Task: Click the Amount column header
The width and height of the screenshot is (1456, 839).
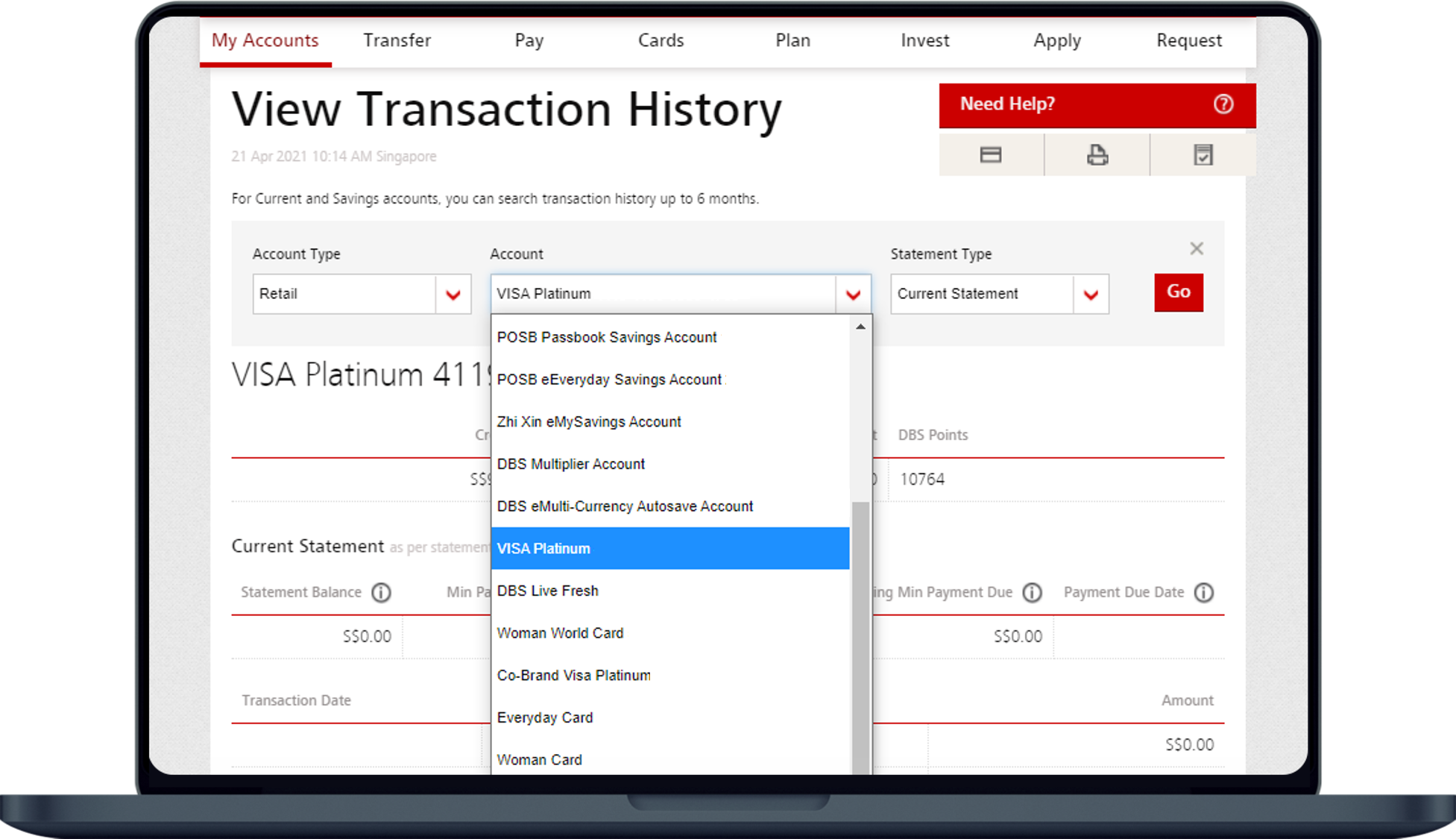Action: click(1188, 700)
